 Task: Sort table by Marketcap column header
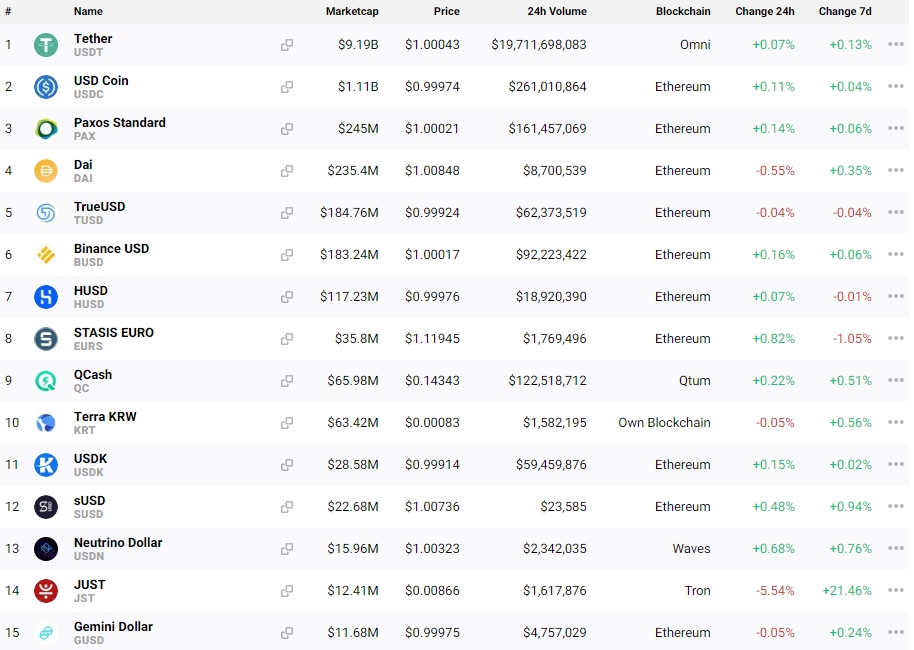click(x=352, y=11)
